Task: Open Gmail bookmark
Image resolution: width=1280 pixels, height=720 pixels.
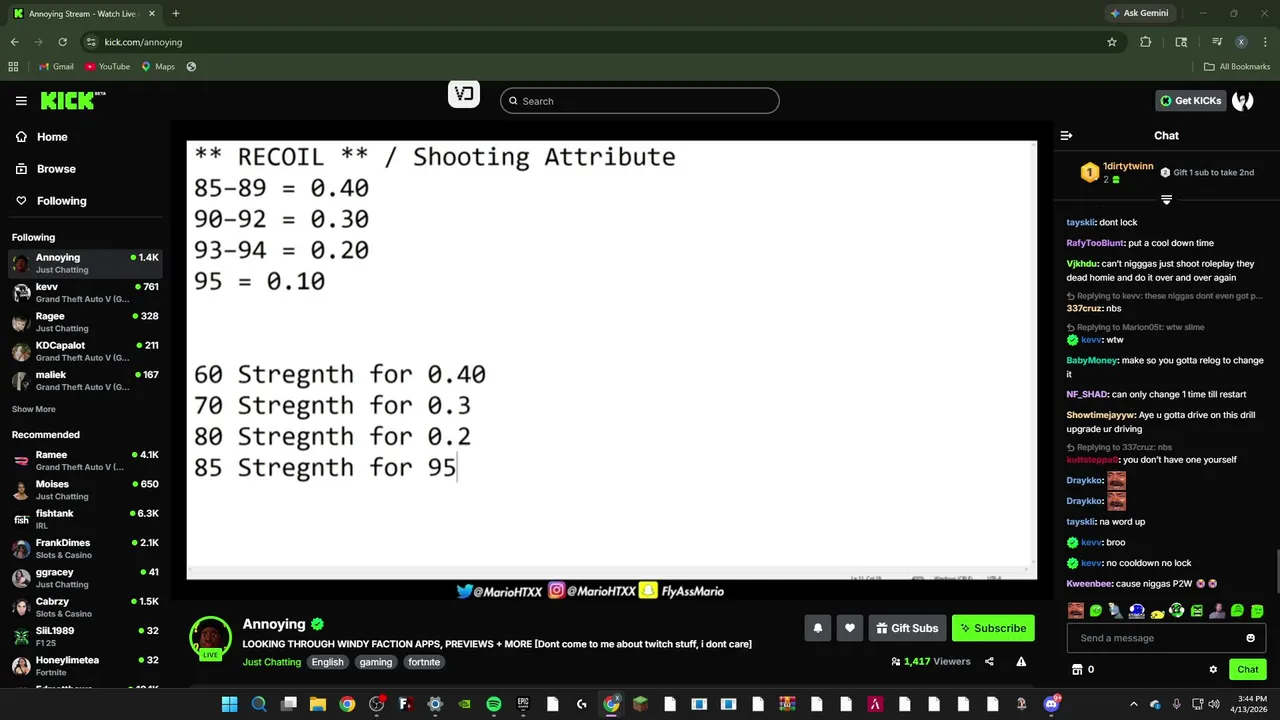Action: 56,67
